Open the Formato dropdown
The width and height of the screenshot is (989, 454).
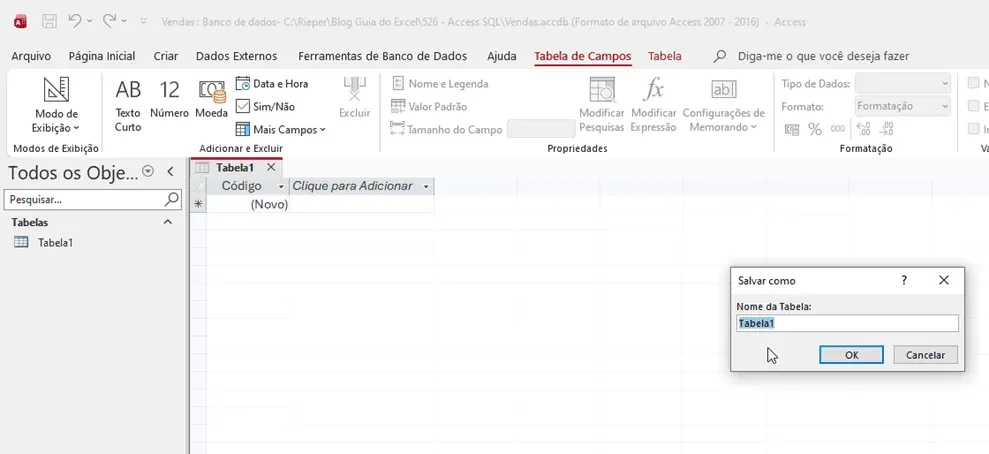pos(903,107)
